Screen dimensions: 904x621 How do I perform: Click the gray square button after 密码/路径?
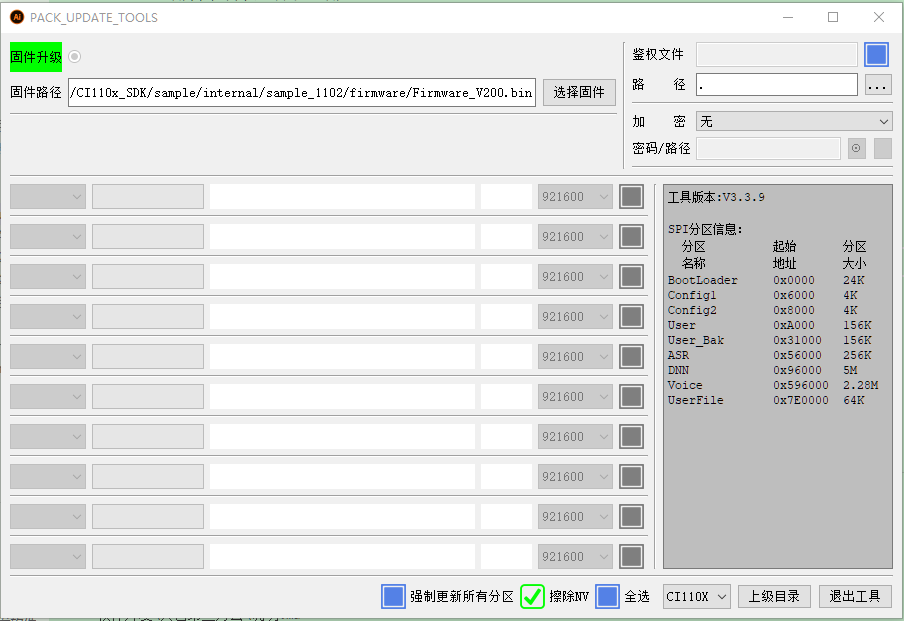pos(883,148)
